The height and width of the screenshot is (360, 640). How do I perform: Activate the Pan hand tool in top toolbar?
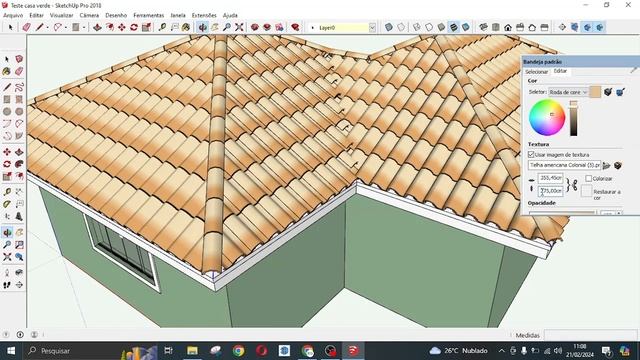(x=215, y=27)
